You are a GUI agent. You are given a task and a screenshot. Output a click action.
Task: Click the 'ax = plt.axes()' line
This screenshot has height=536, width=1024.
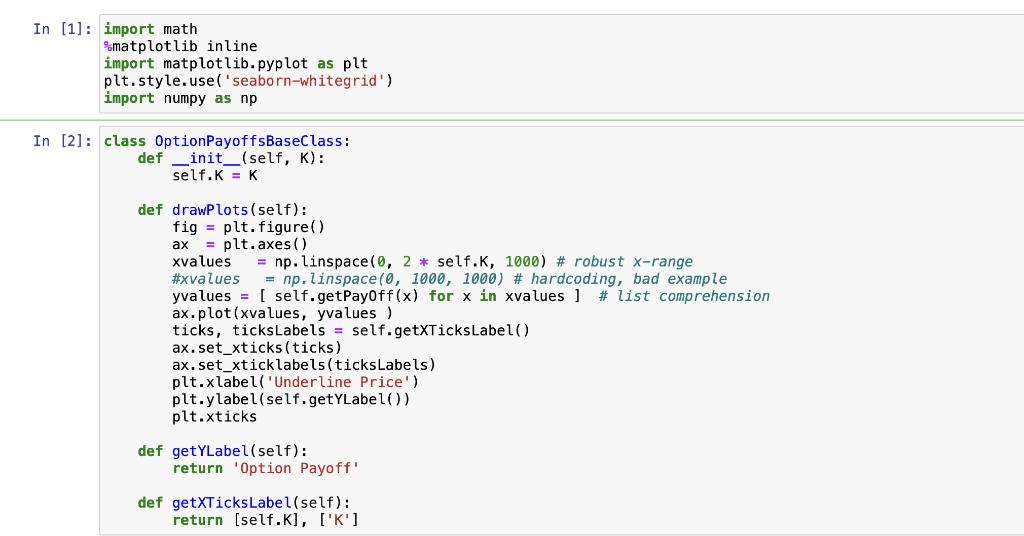coord(240,244)
